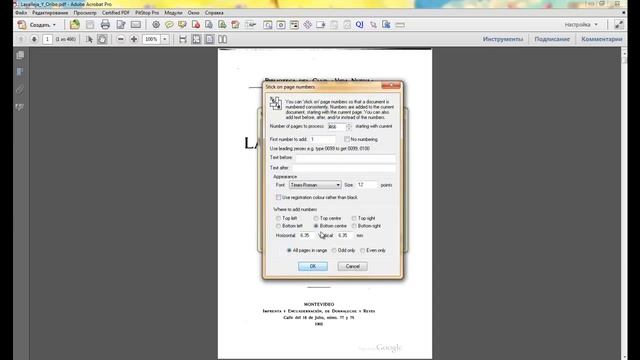
Task: Open the Редактирование menu
Action: 50,13
